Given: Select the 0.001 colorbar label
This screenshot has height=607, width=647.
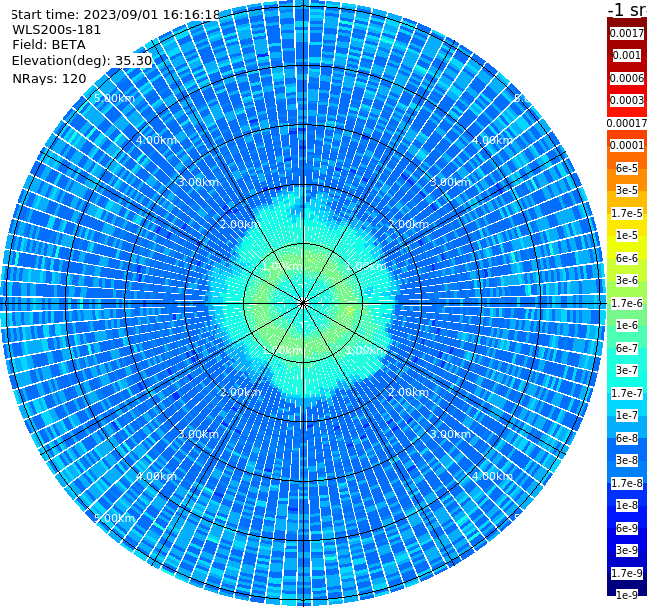Looking at the screenshot, I should click(x=627, y=56).
